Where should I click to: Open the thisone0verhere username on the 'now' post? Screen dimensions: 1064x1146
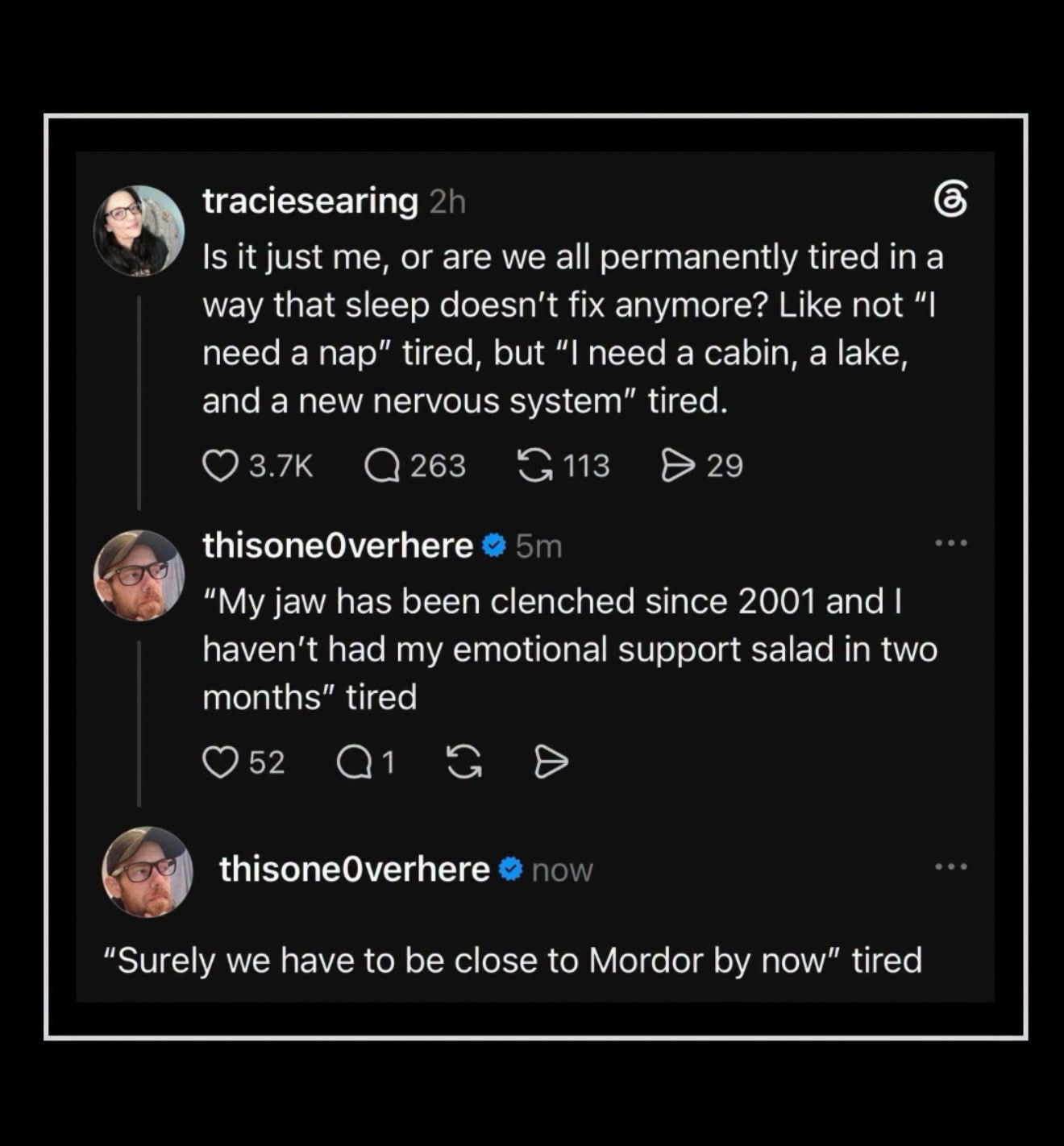tap(355, 869)
